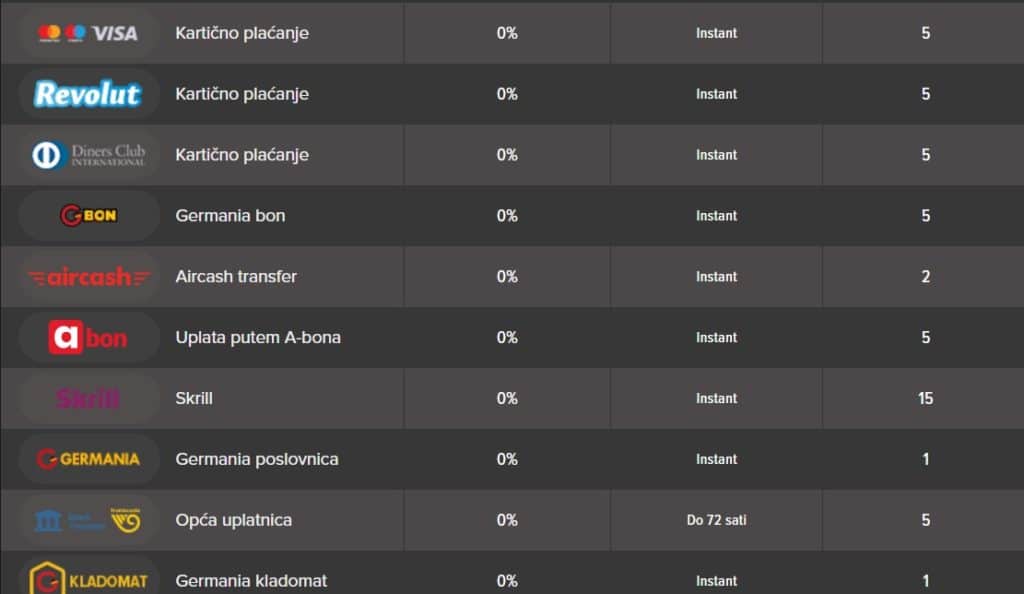Open Germania kladomat payment option
1024x594 pixels.
[x=251, y=581]
